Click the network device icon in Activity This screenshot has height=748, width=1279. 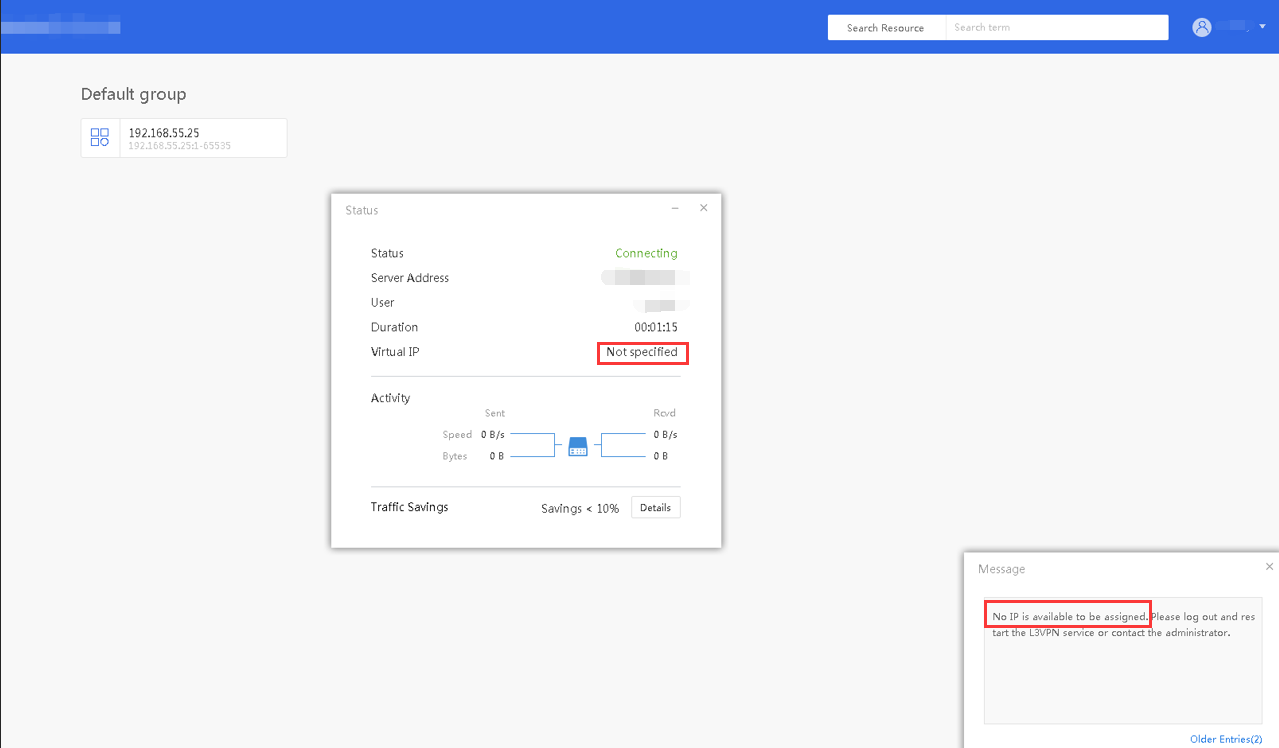coord(578,446)
